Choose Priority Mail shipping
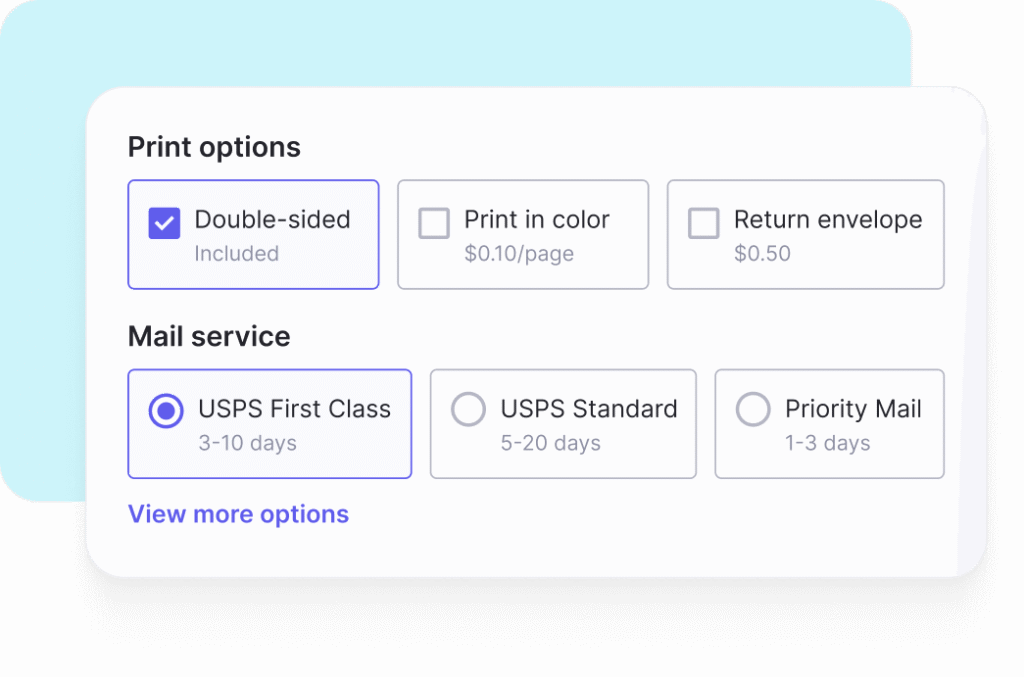This screenshot has width=1024, height=677. click(753, 409)
